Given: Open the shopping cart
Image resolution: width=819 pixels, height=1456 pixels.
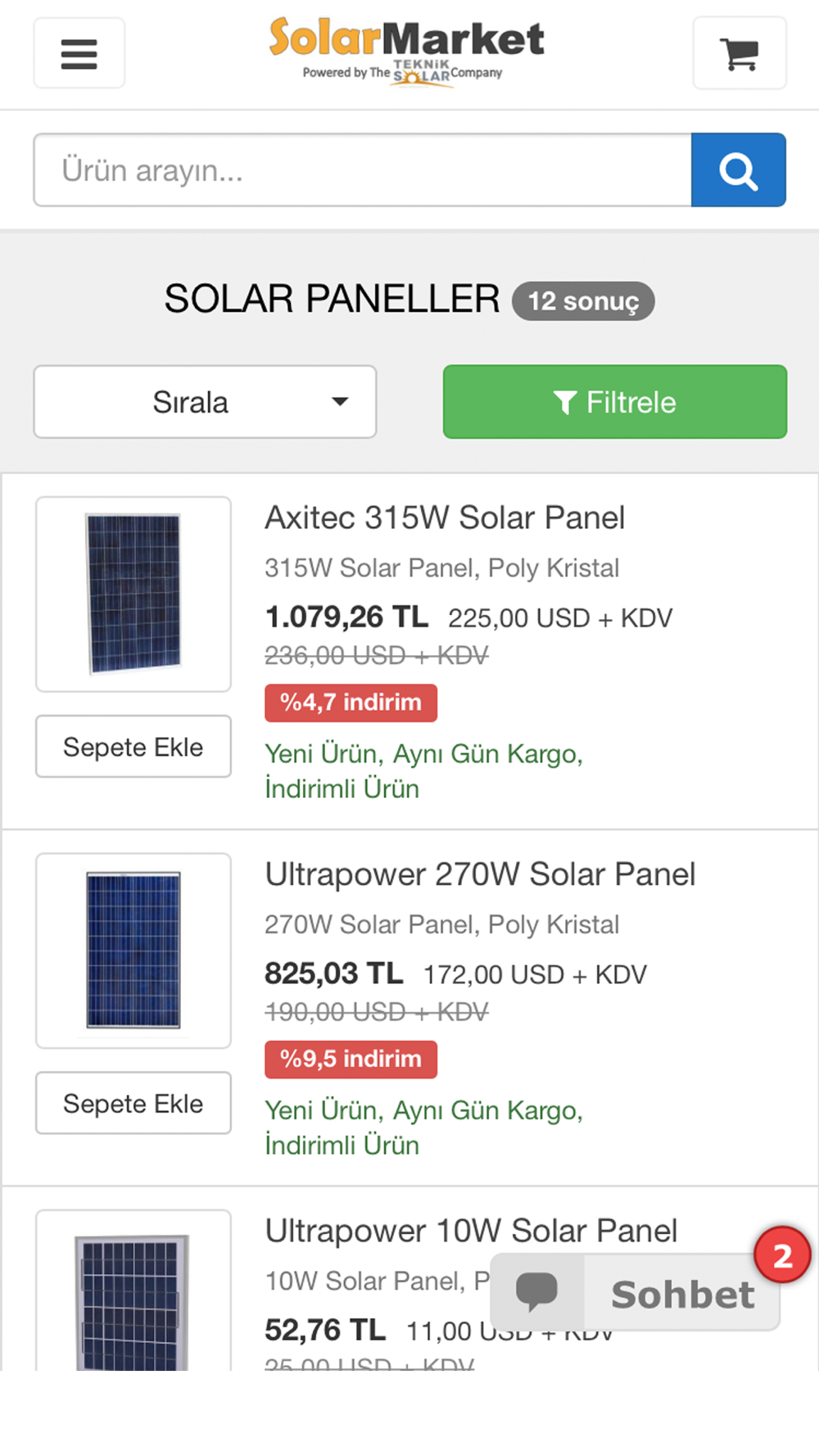Looking at the screenshot, I should [x=739, y=53].
